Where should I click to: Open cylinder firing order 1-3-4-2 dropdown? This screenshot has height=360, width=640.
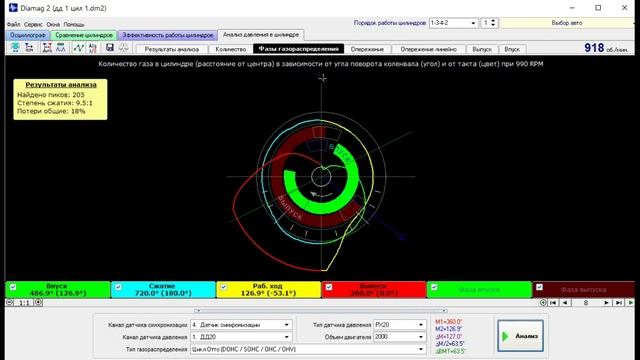453,23
